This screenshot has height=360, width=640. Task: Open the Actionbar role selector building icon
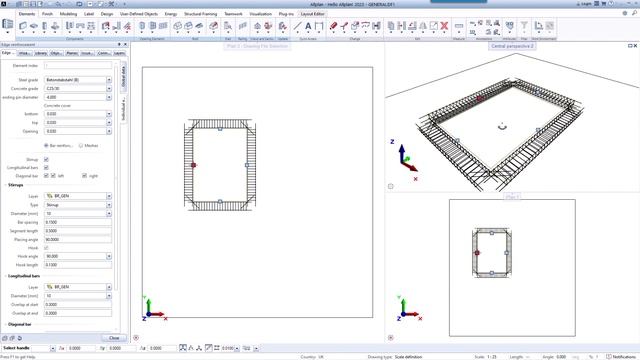coord(7,24)
